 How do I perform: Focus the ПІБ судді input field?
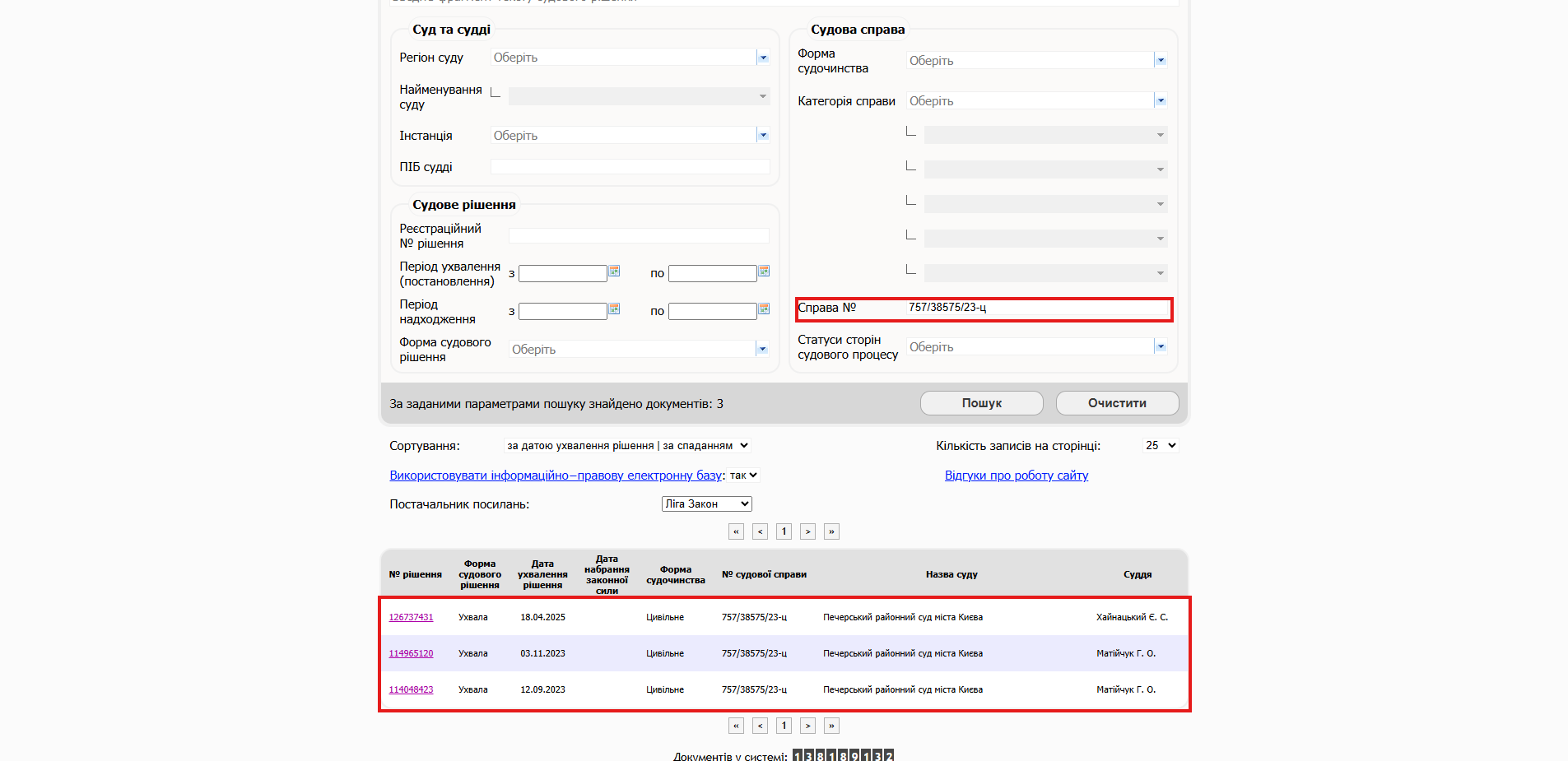click(630, 167)
